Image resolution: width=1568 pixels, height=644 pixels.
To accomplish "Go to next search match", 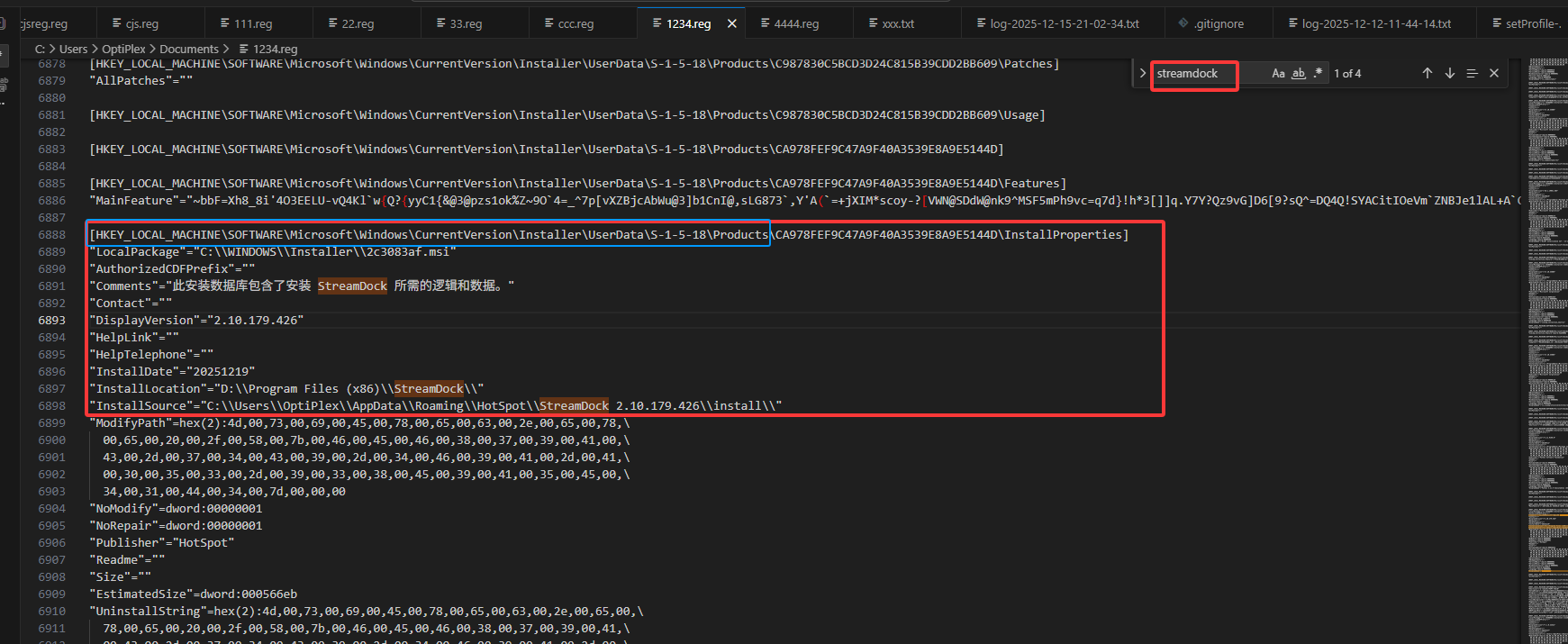I will (x=1450, y=74).
